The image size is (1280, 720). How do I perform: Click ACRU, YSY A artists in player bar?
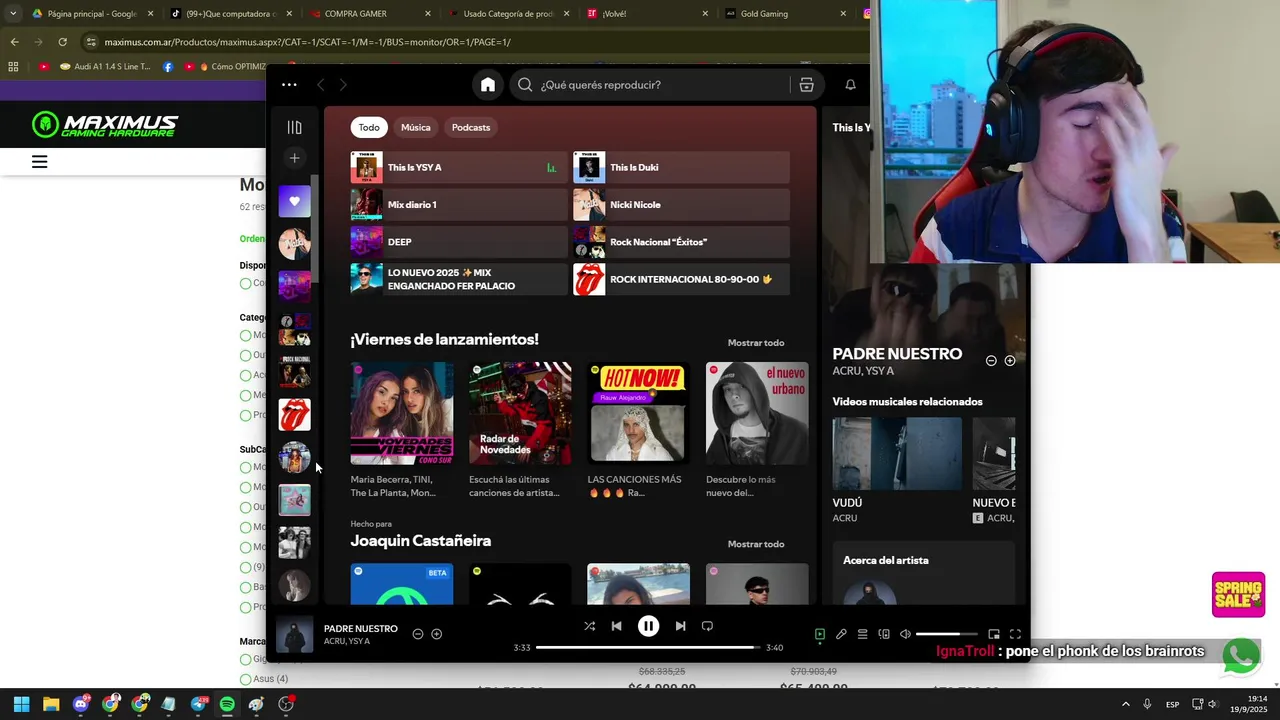(347, 641)
